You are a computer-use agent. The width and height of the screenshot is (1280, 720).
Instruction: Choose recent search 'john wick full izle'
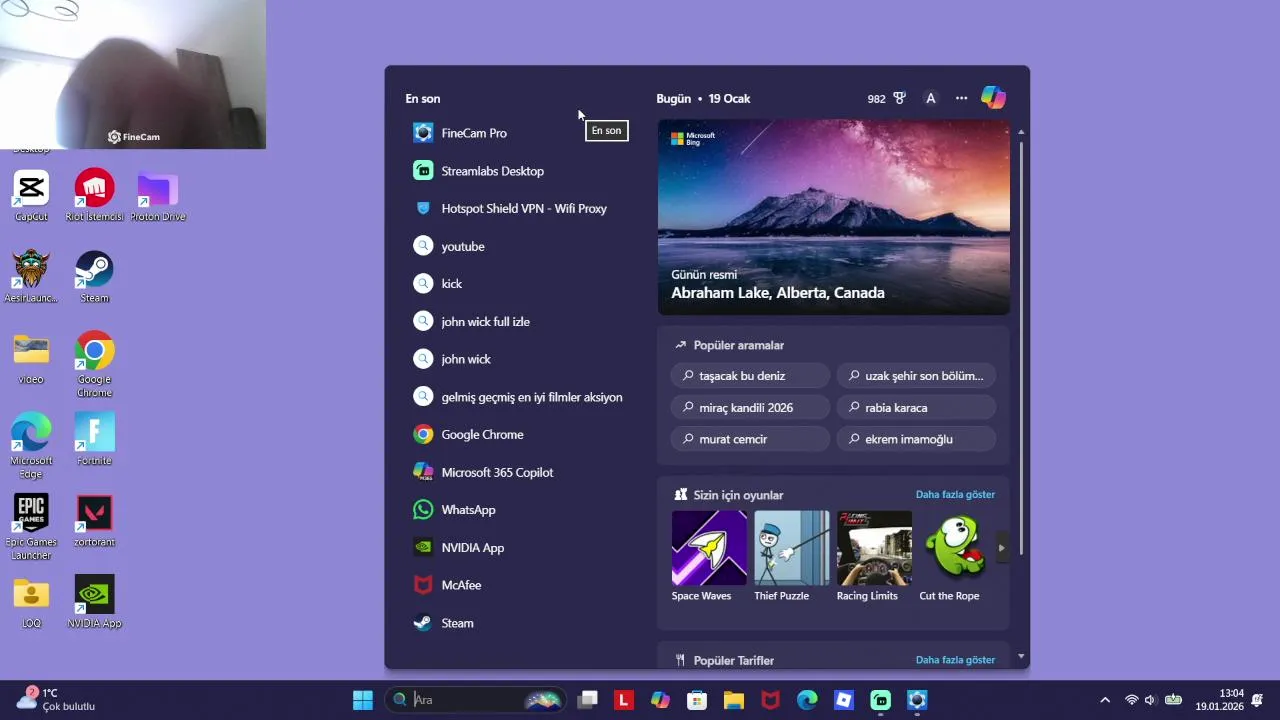tap(520, 322)
